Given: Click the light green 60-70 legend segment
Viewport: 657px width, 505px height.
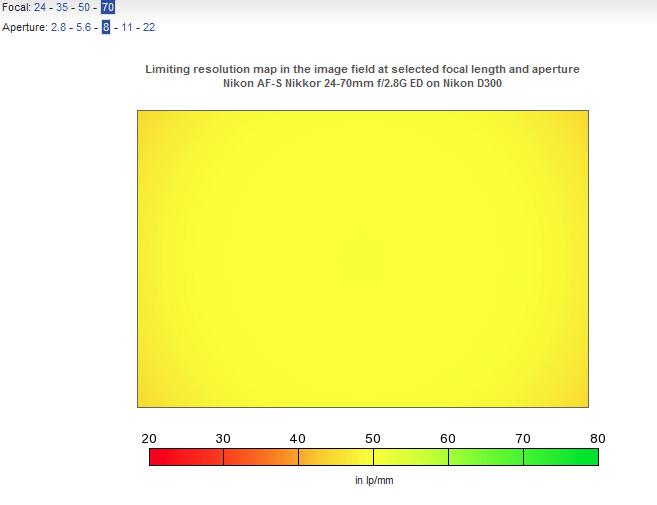Looking at the screenshot, I should [x=486, y=457].
